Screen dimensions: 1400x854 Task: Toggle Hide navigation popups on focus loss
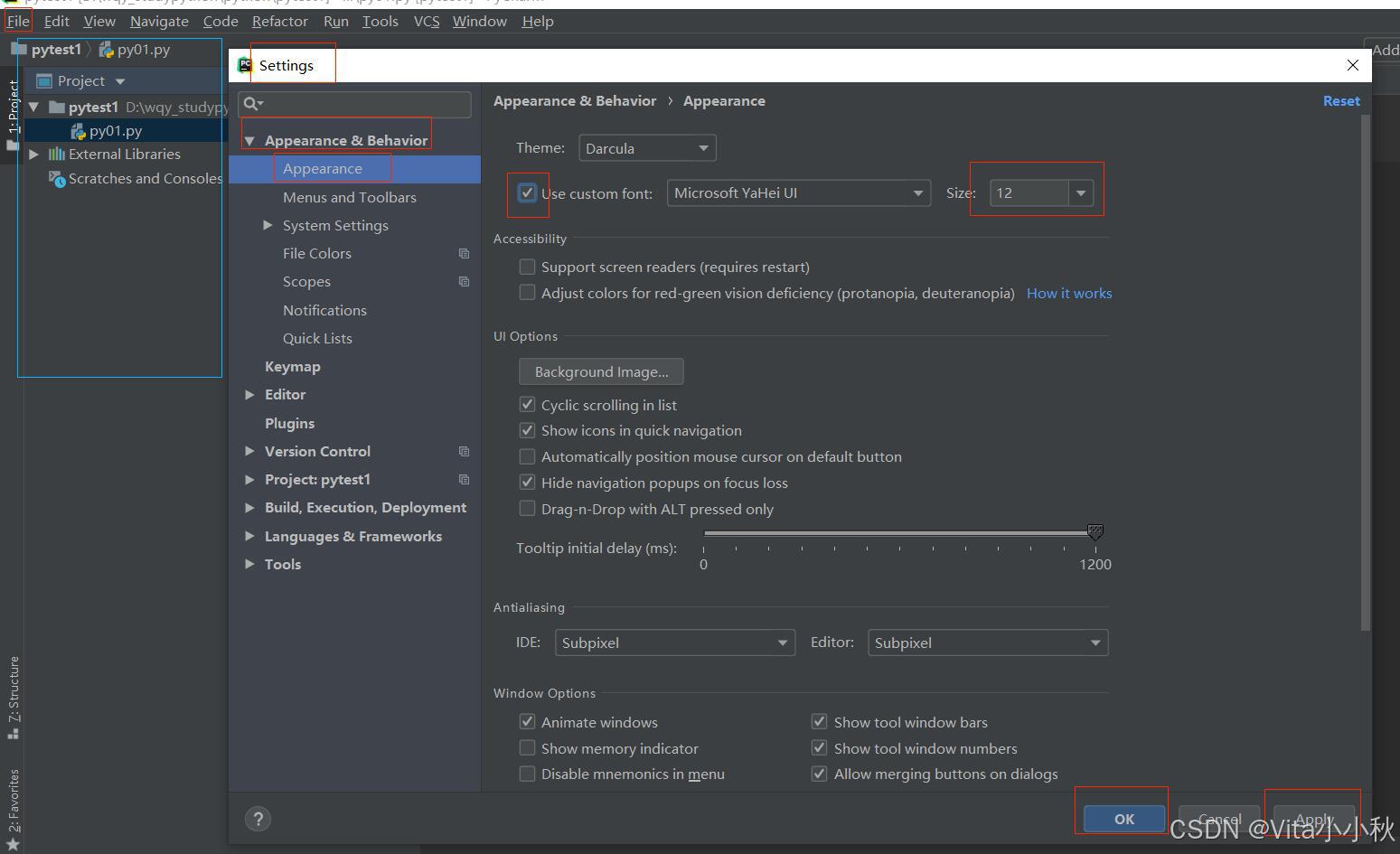[x=527, y=483]
